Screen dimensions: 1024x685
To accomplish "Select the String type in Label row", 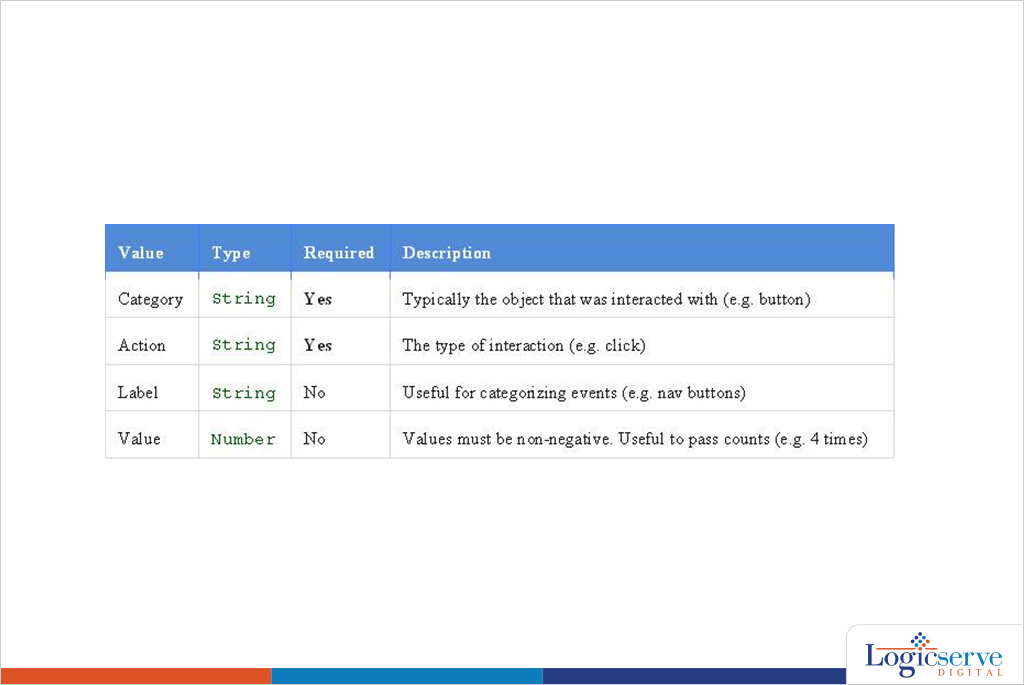I will click(x=244, y=393).
